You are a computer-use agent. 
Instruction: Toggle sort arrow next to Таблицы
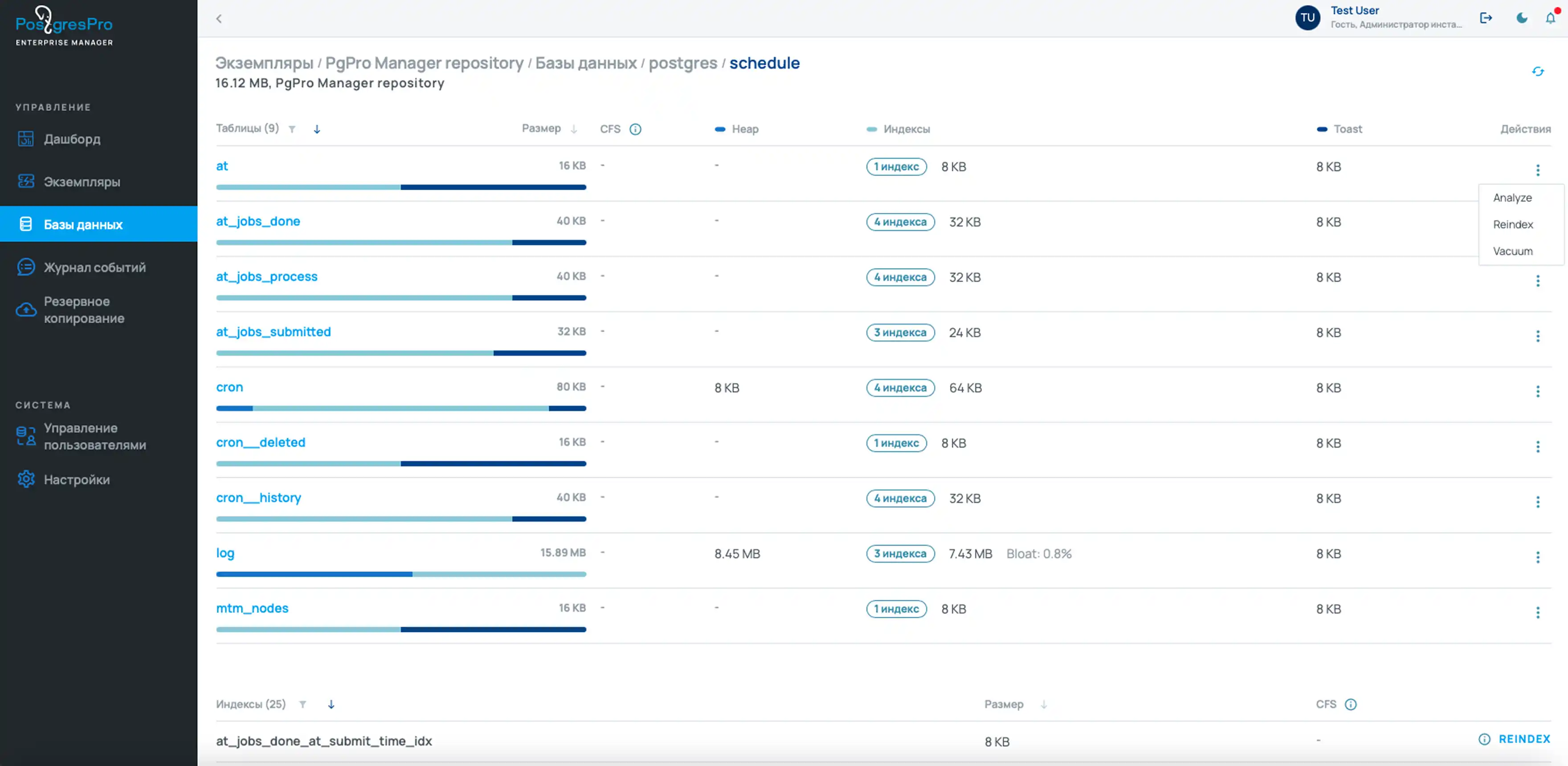click(317, 129)
